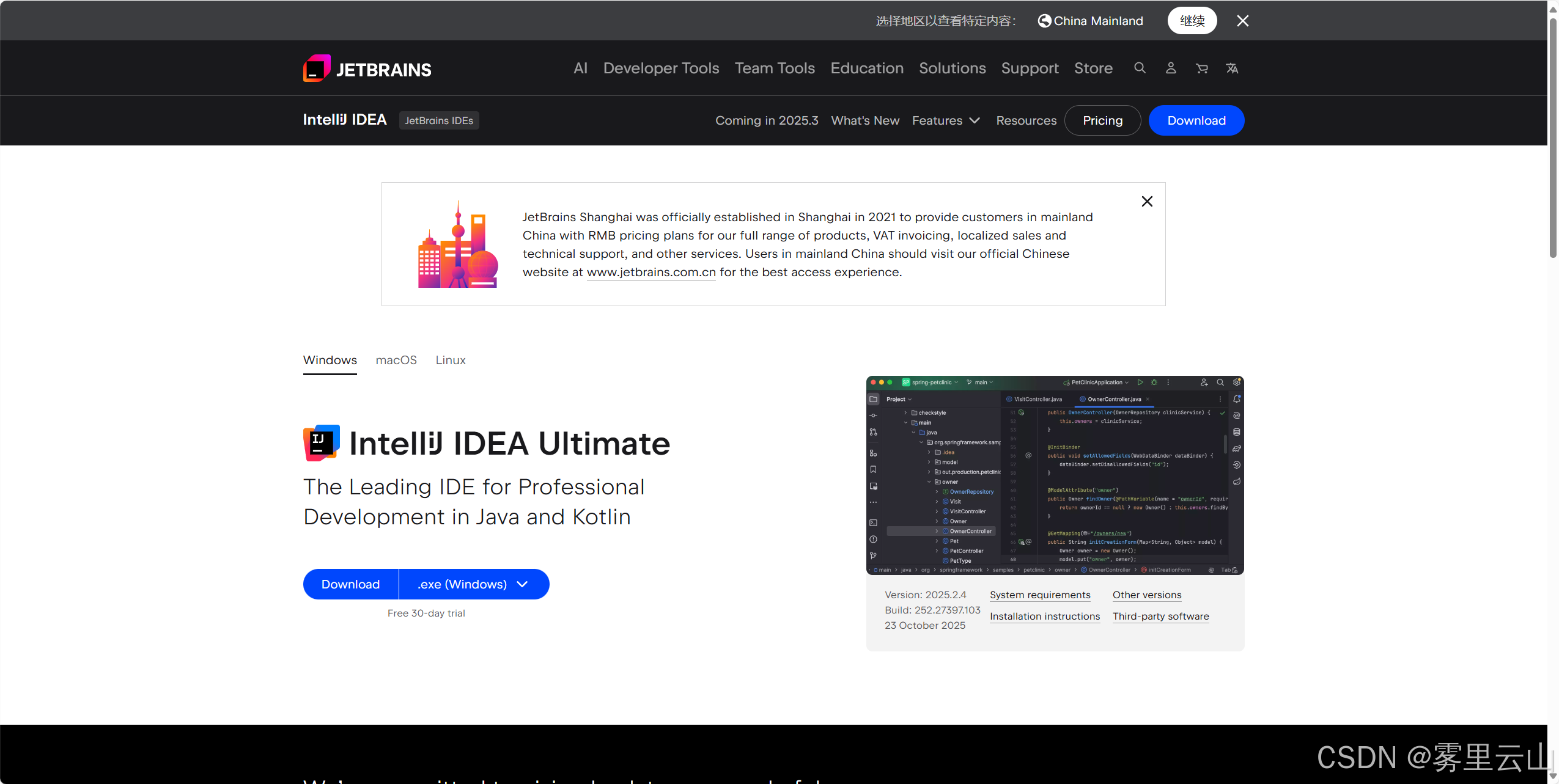Open the shopping cart icon

click(x=1201, y=68)
